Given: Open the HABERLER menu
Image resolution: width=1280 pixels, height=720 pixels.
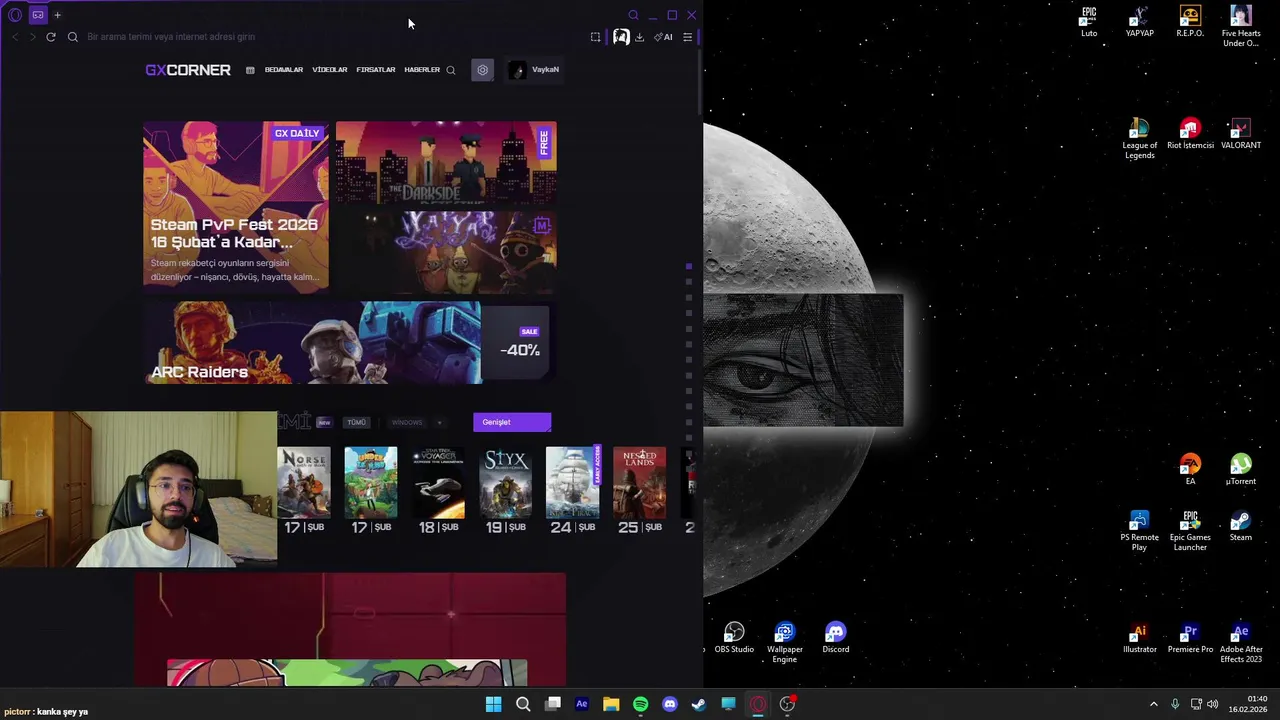Looking at the screenshot, I should tap(422, 70).
